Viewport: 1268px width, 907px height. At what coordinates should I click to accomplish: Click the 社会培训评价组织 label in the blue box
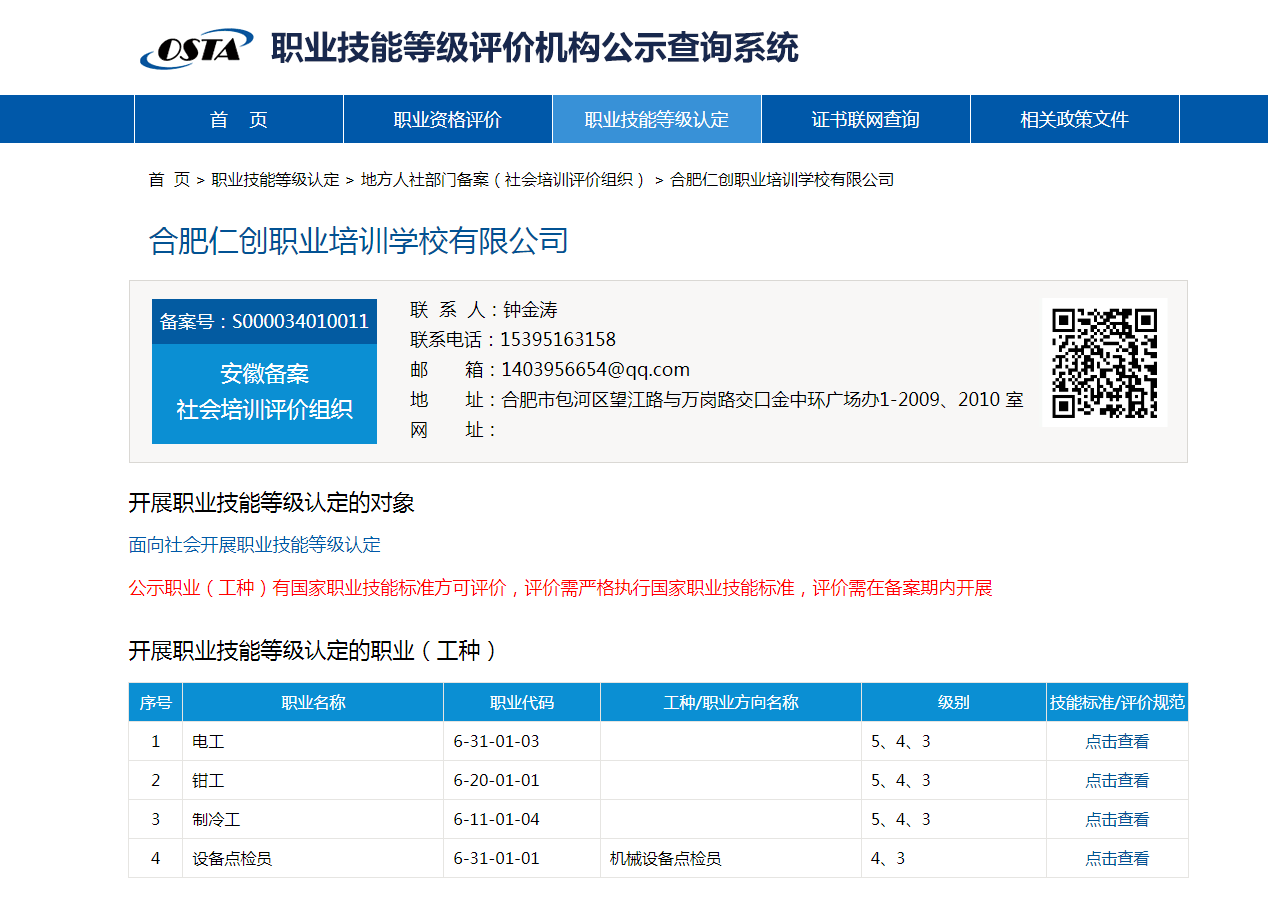[265, 410]
